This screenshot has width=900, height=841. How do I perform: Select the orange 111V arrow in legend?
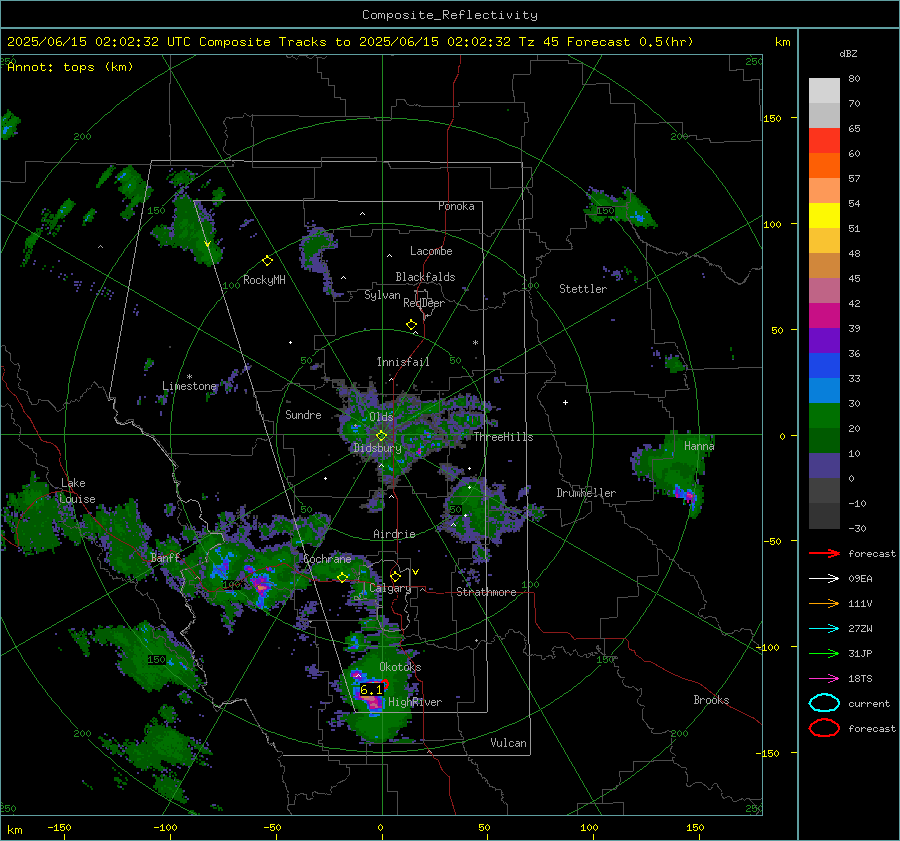point(824,603)
